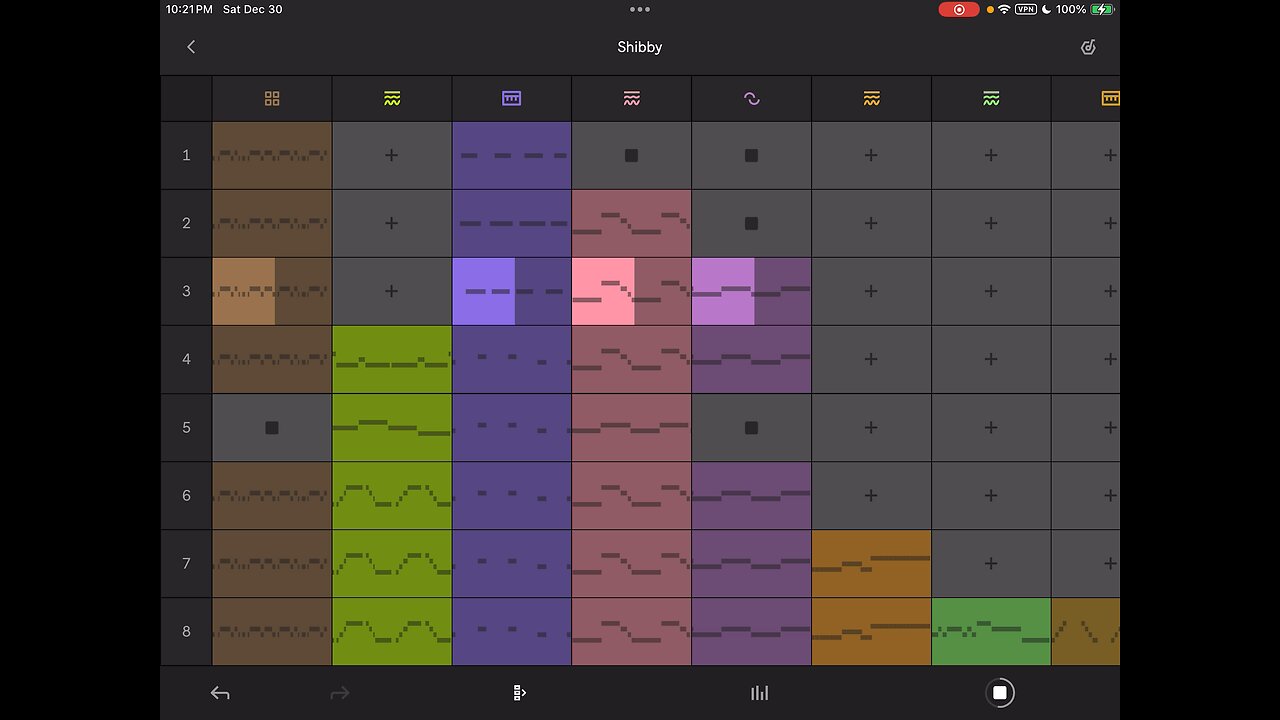Select the violet wave loop track header
This screenshot has height=720, width=1280.
coord(752,98)
